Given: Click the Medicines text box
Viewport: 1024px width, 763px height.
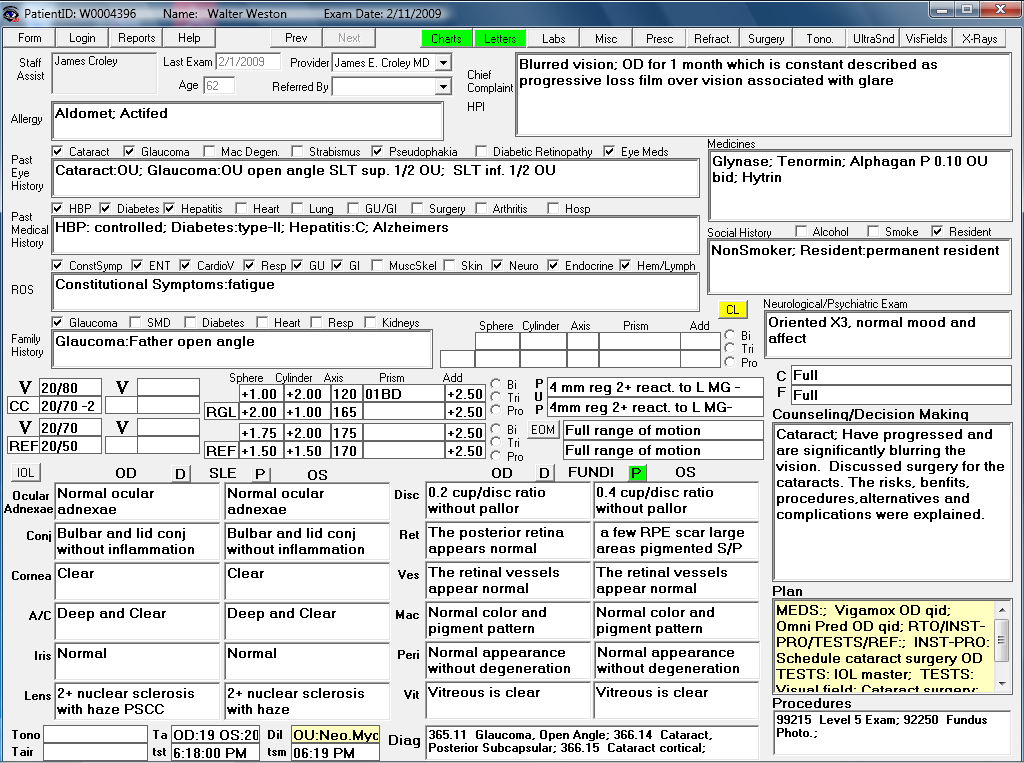Looking at the screenshot, I should [860, 186].
